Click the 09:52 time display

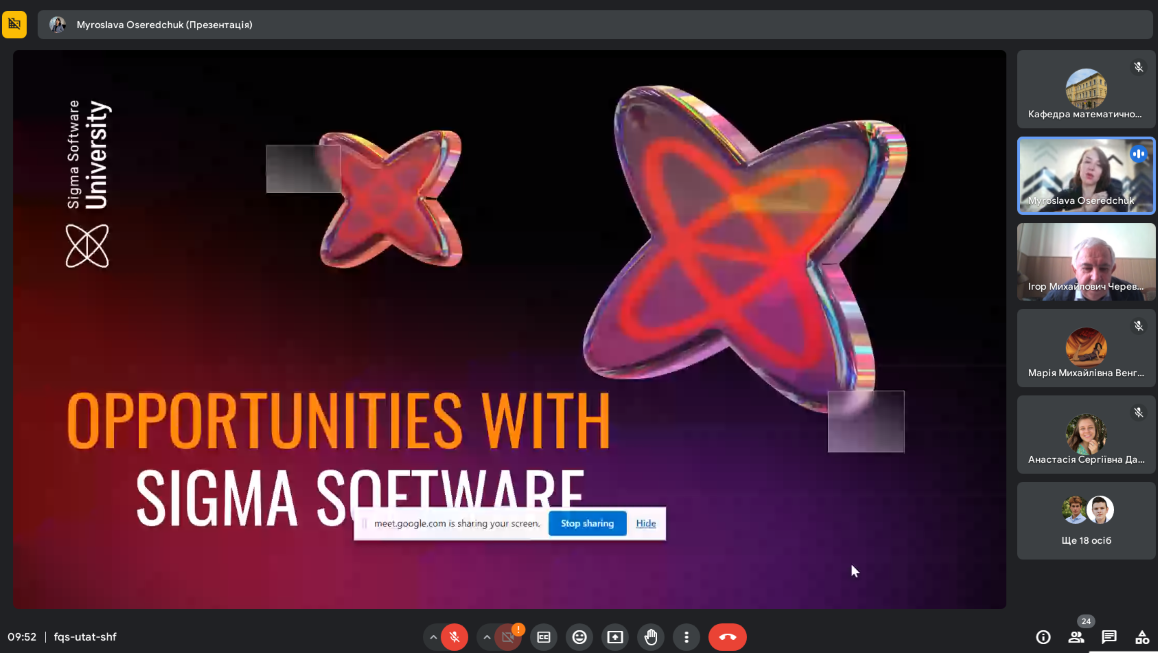click(21, 637)
